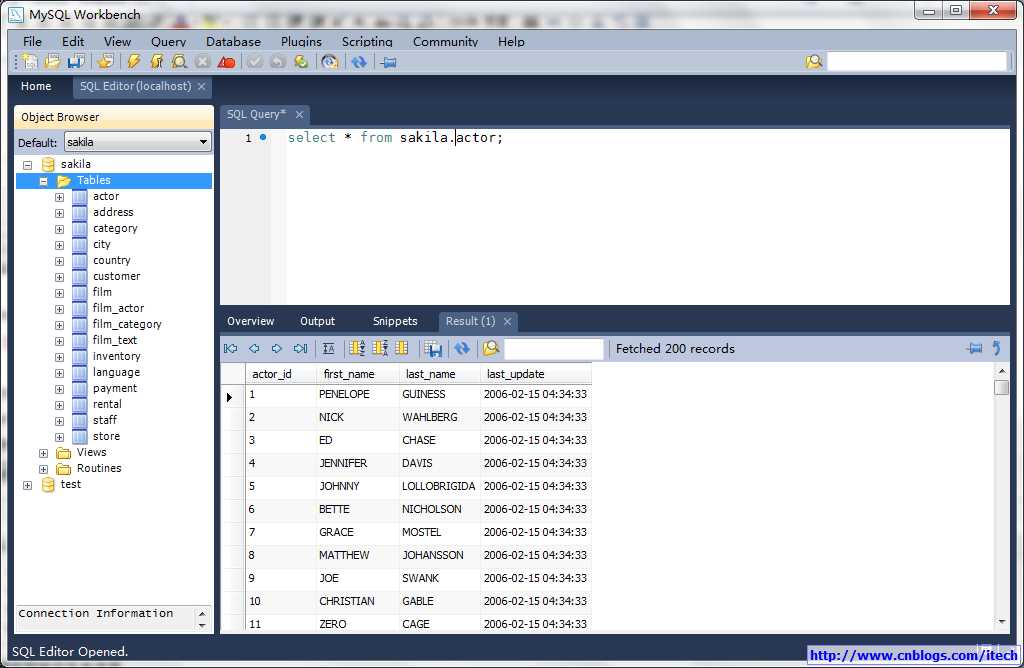Open the File menu
The width and height of the screenshot is (1024, 668).
(x=32, y=41)
